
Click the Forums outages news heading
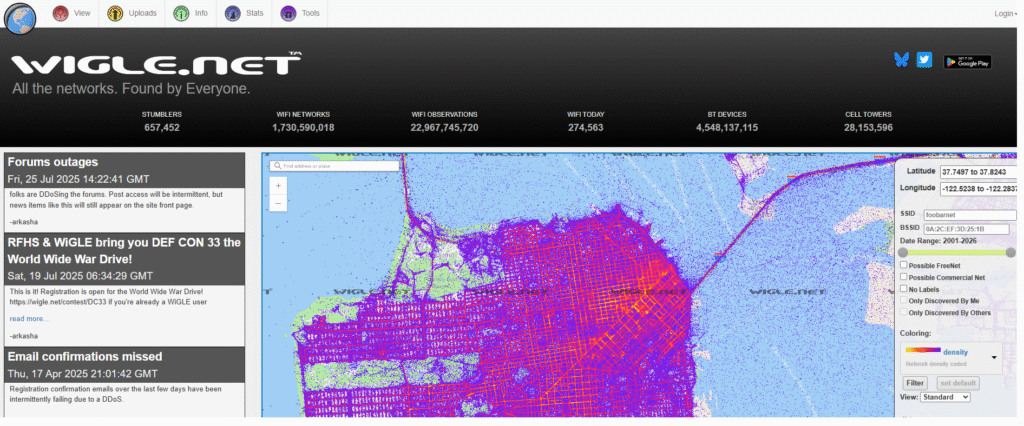53,162
